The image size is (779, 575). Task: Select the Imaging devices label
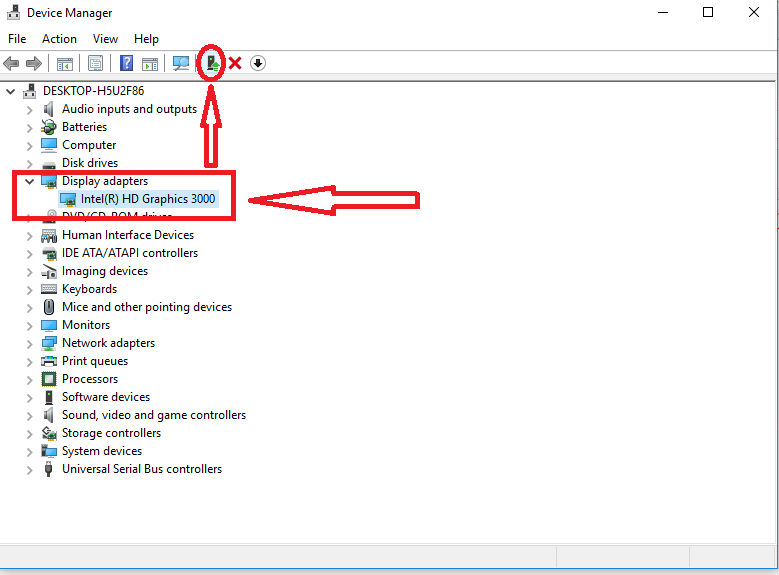105,271
